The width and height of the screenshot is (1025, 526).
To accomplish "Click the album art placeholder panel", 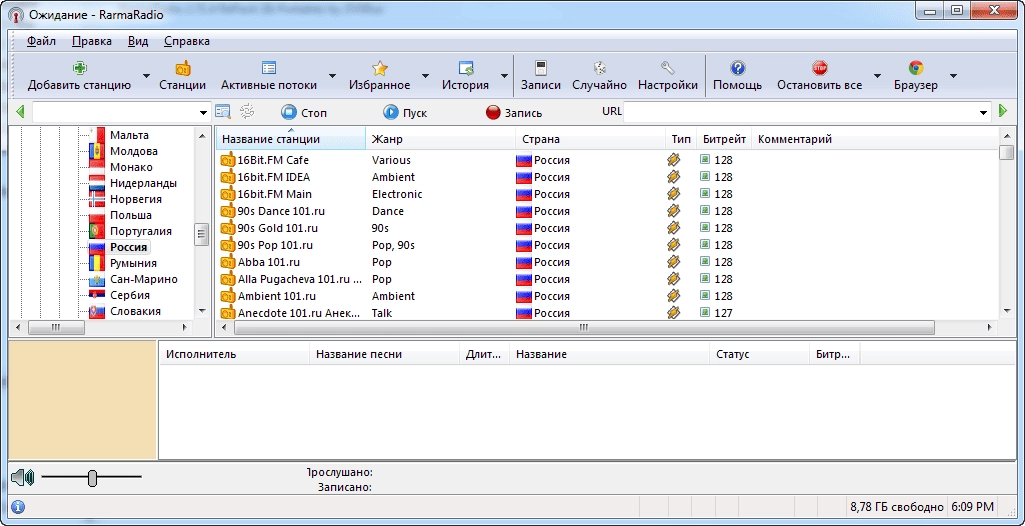I will (82, 400).
